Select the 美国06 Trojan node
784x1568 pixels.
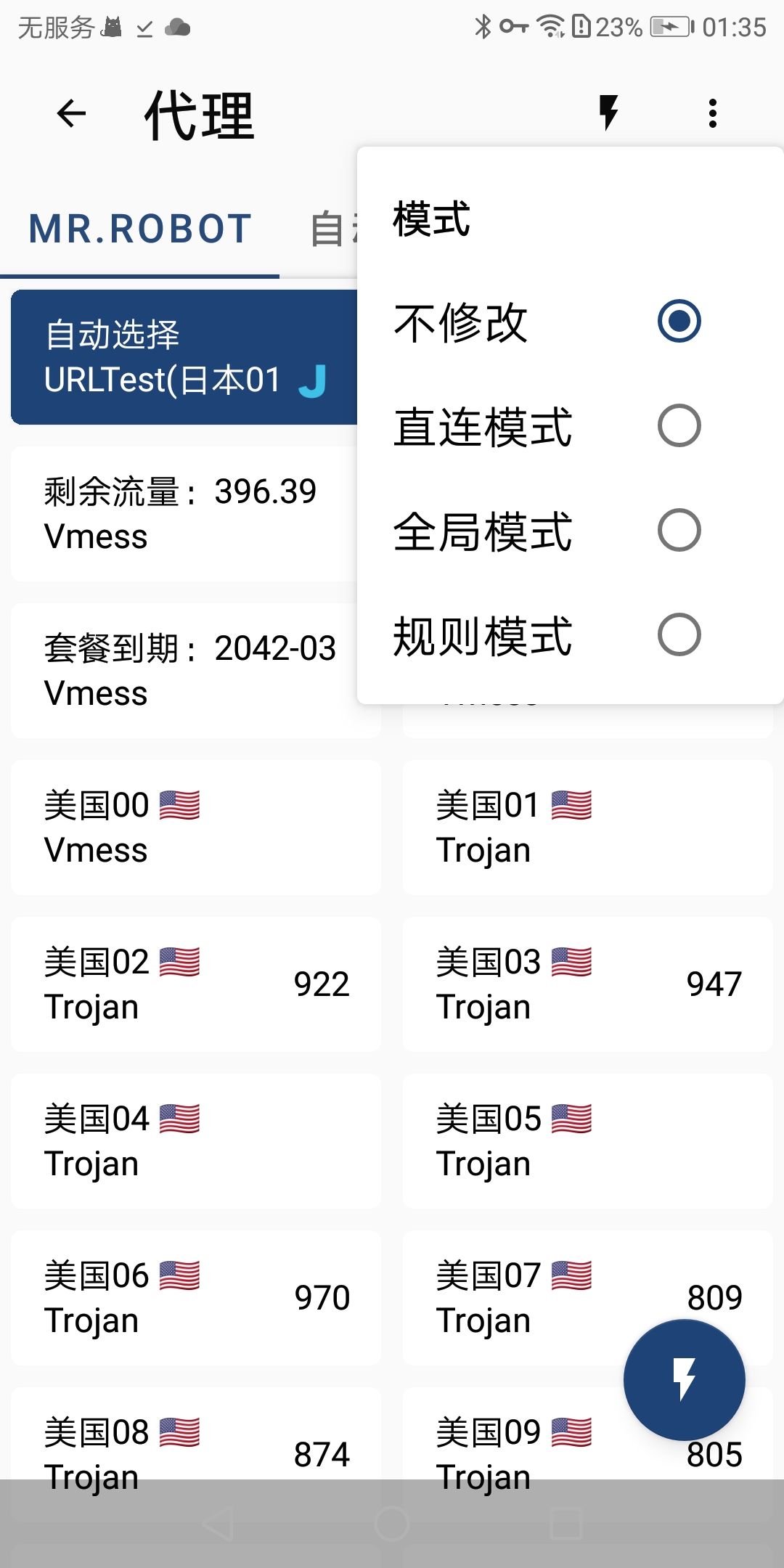(x=196, y=1298)
